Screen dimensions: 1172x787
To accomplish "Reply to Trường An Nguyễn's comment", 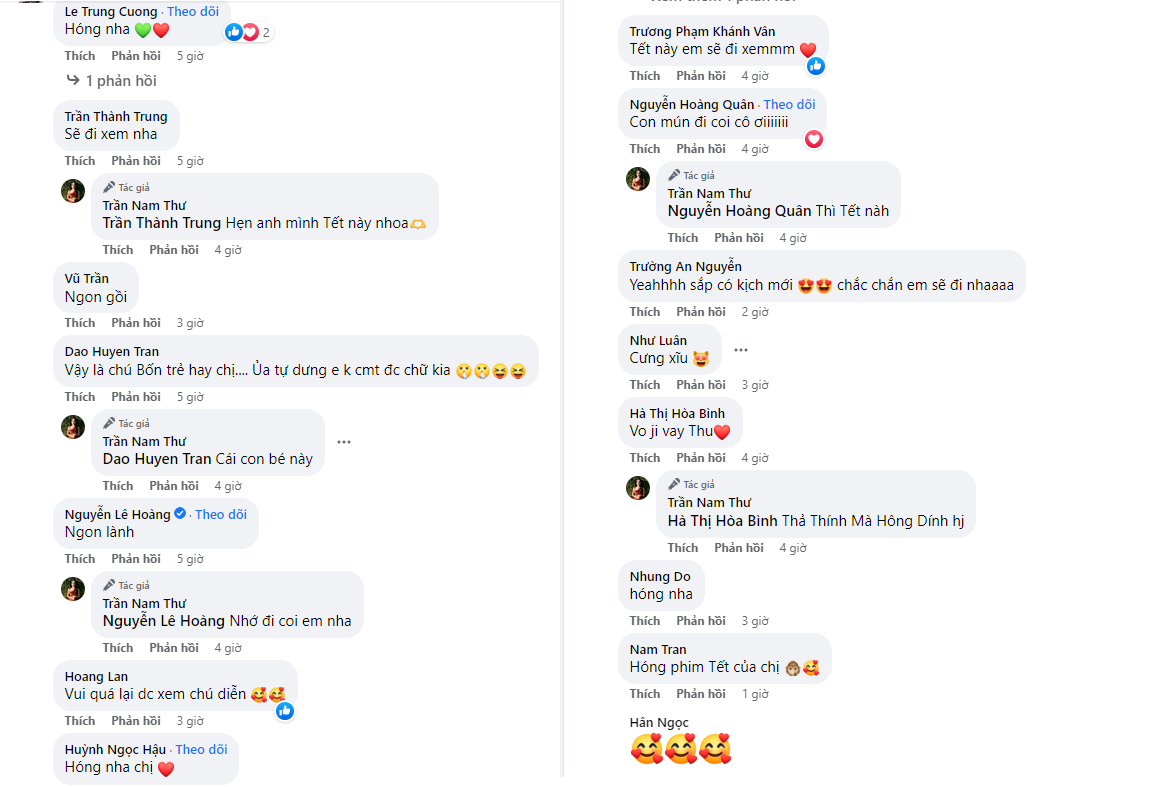I will click(x=700, y=312).
